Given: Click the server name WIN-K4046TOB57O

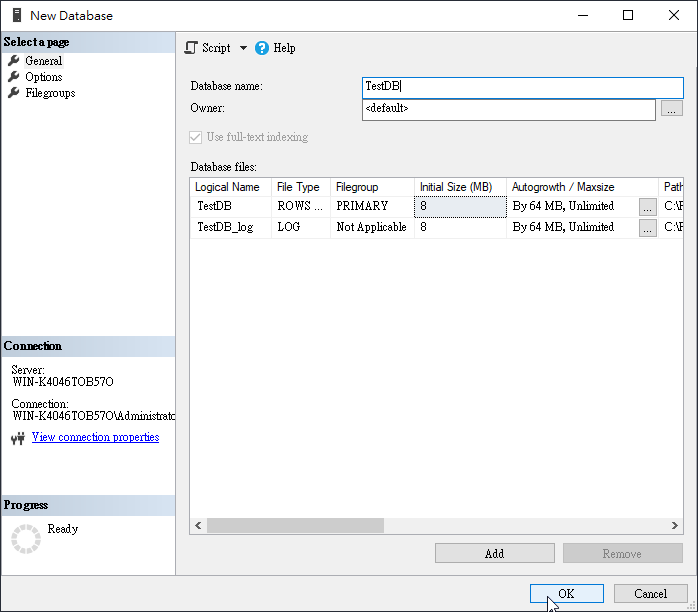Looking at the screenshot, I should point(63,382).
